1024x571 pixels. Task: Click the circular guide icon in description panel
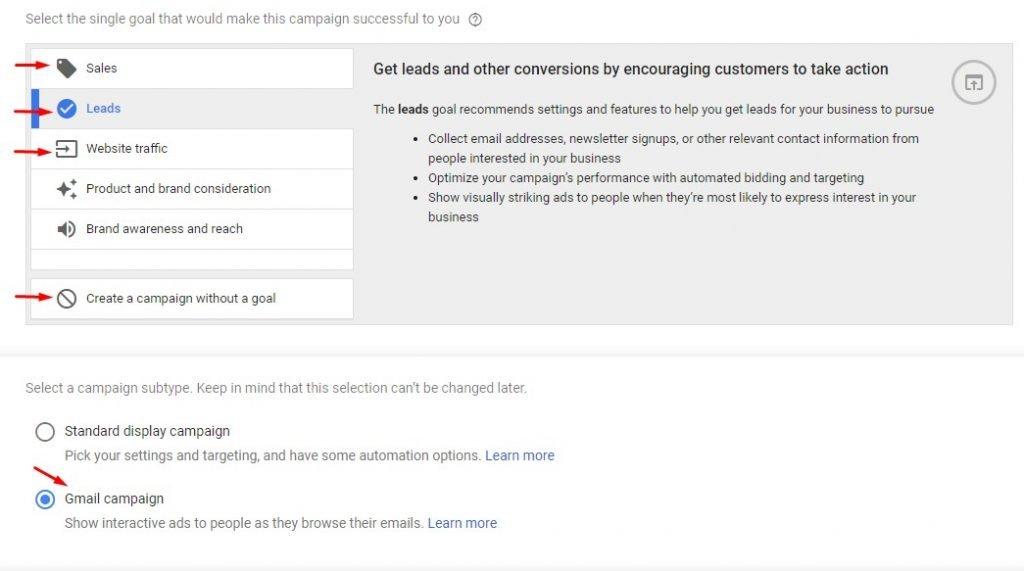[973, 82]
